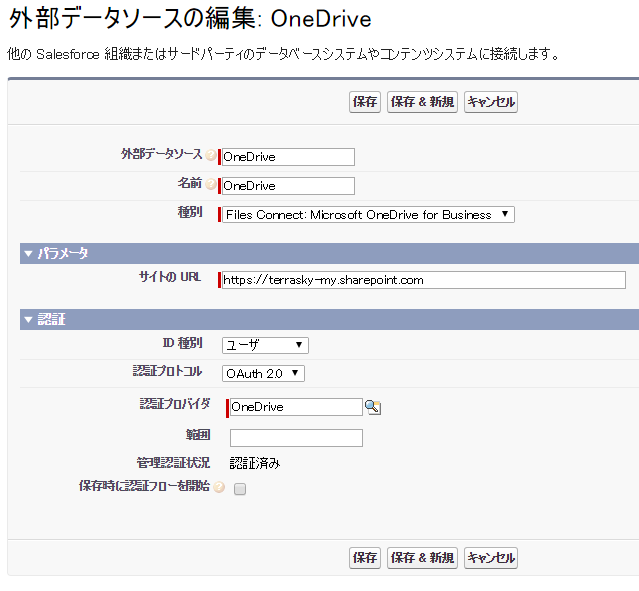The width and height of the screenshot is (639, 591).
Task: Open the 種別 Files Connect dropdown
Action: pyautogui.click(x=368, y=214)
